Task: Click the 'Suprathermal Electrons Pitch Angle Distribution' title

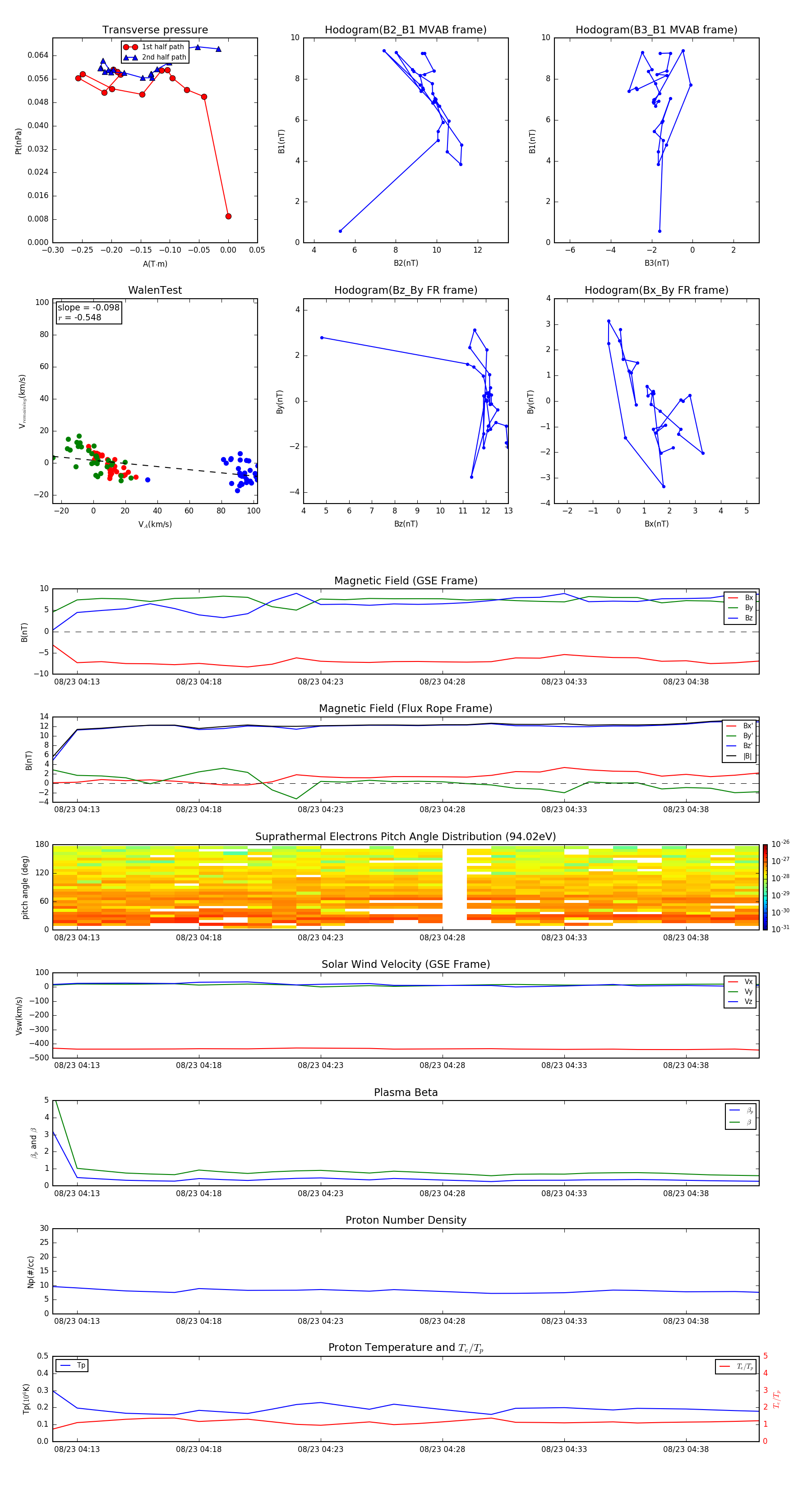Action: click(406, 837)
